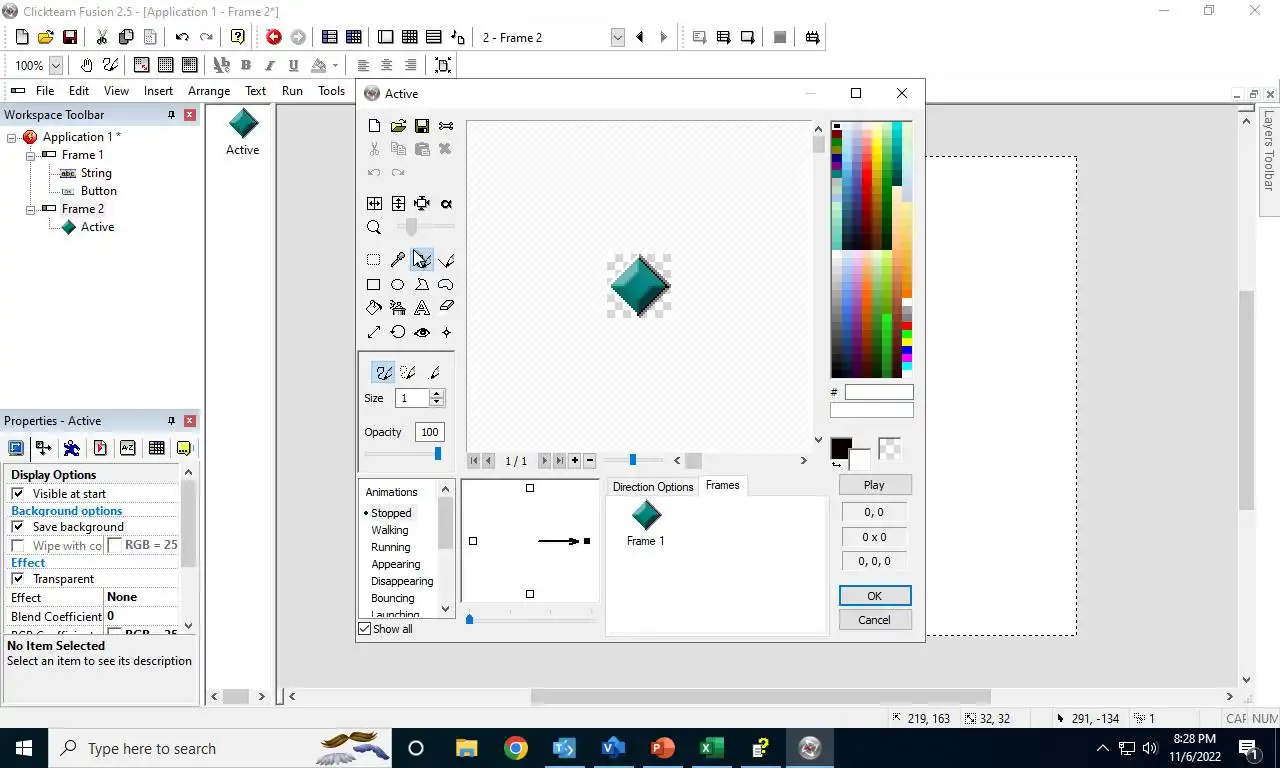This screenshot has width=1280, height=768.
Task: Click red Previous frame arrow button in toolbar
Action: pos(274,37)
